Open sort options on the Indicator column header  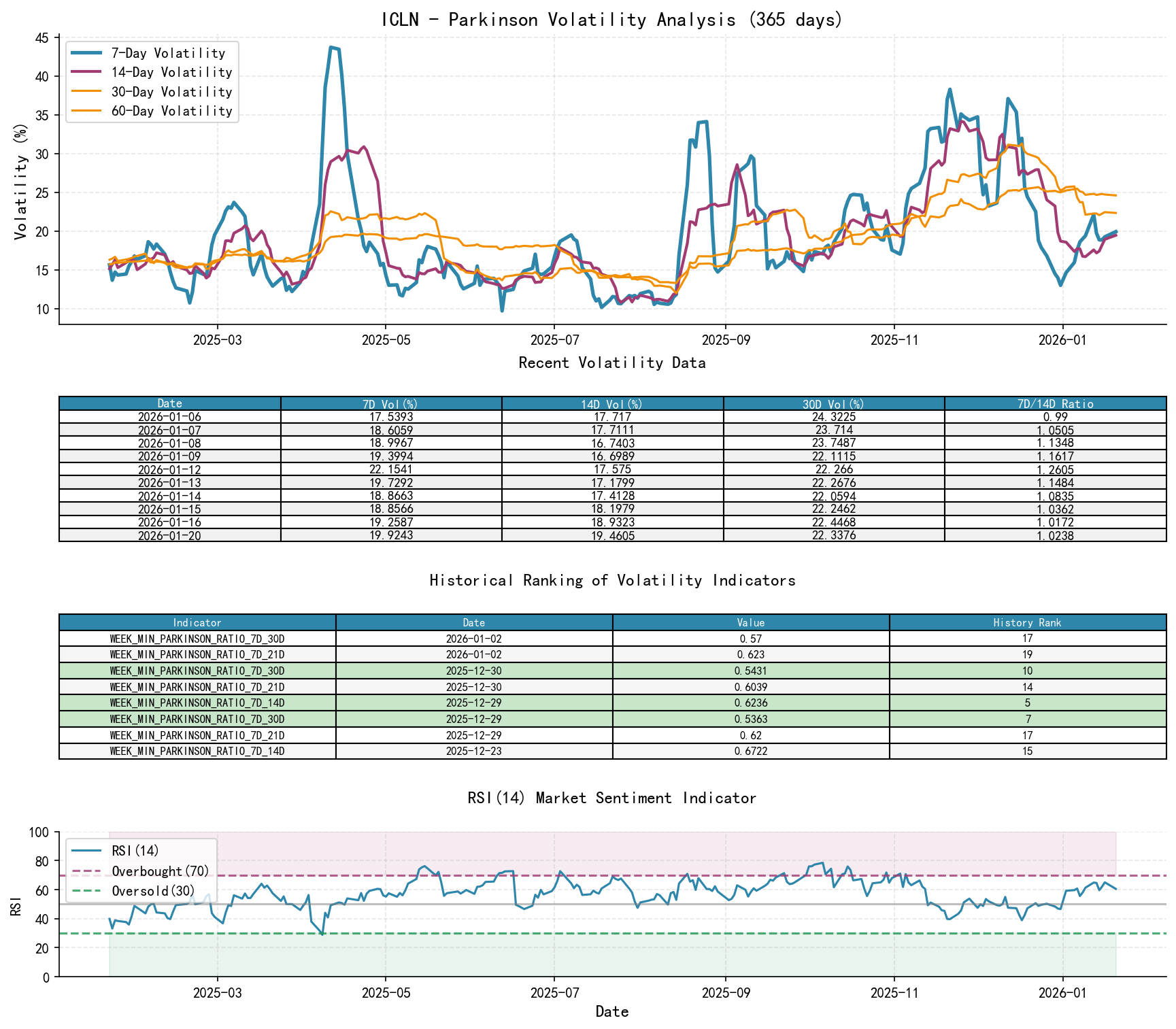click(x=197, y=623)
